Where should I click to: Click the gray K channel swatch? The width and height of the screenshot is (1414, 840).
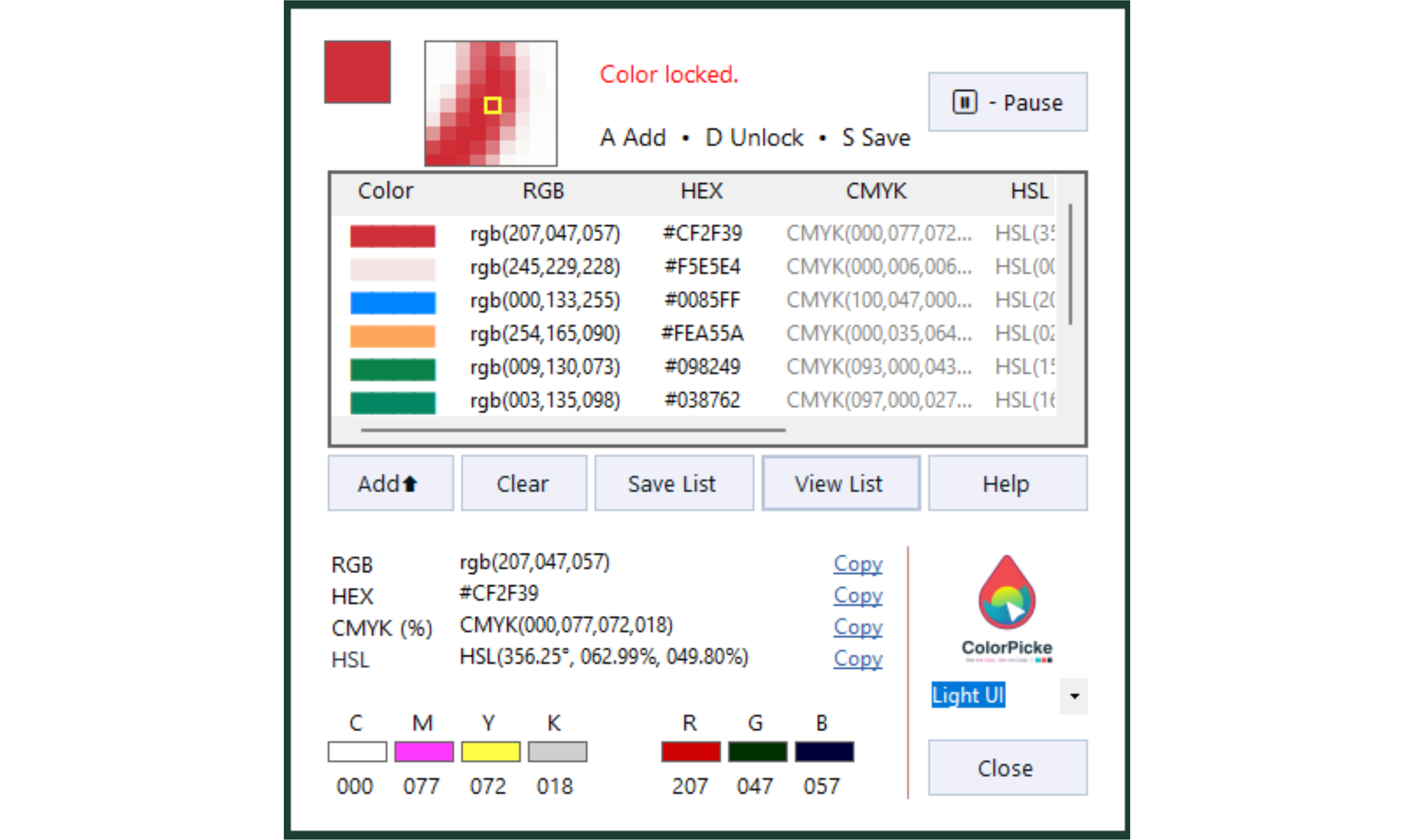pyautogui.click(x=558, y=752)
